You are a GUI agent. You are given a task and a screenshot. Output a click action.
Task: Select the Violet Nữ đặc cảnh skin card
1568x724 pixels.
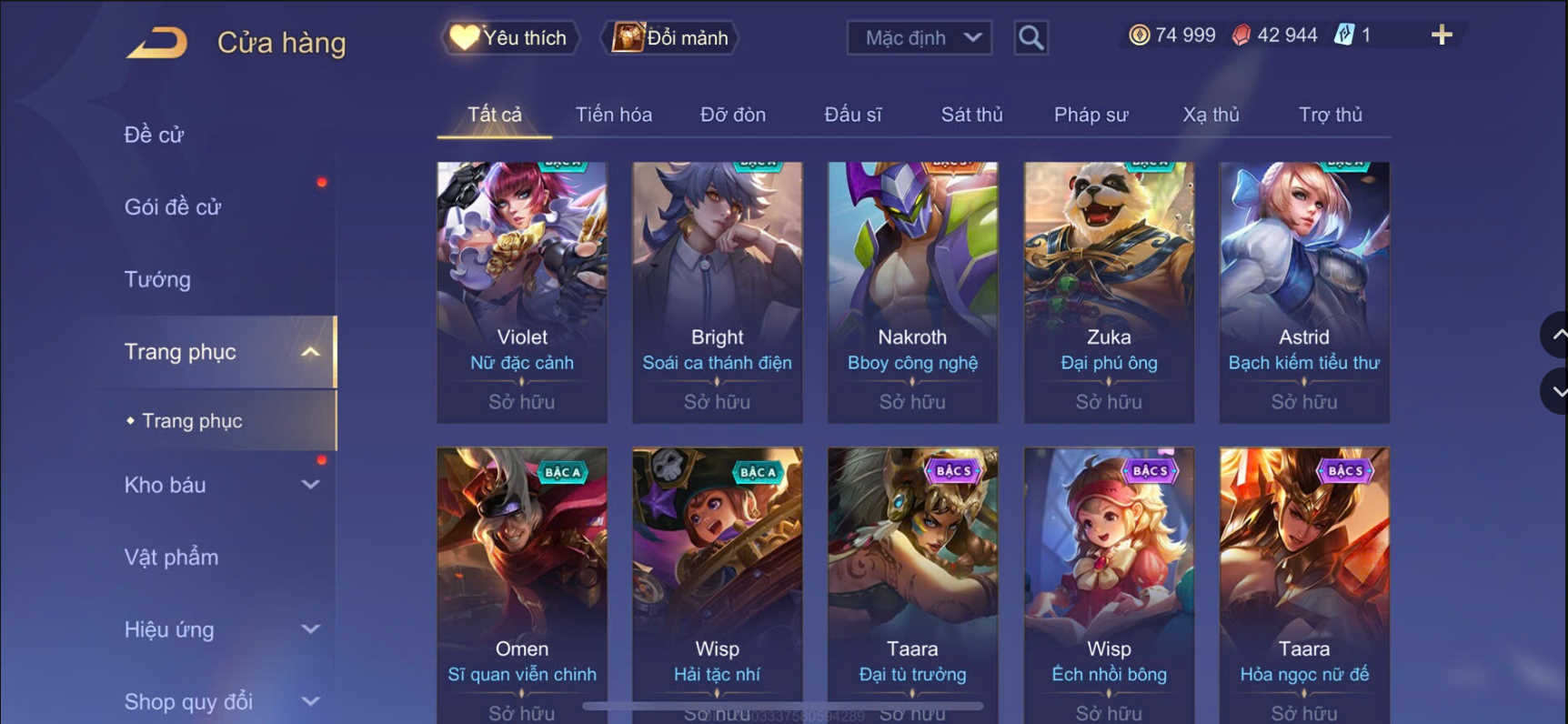pyautogui.click(x=522, y=292)
